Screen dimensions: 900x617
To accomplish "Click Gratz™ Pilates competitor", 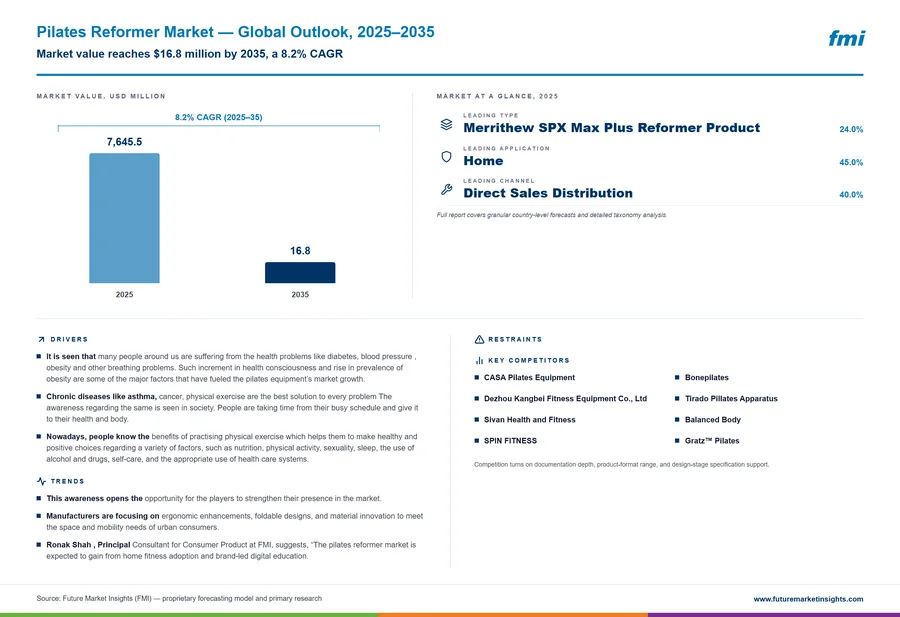I will click(x=712, y=441).
